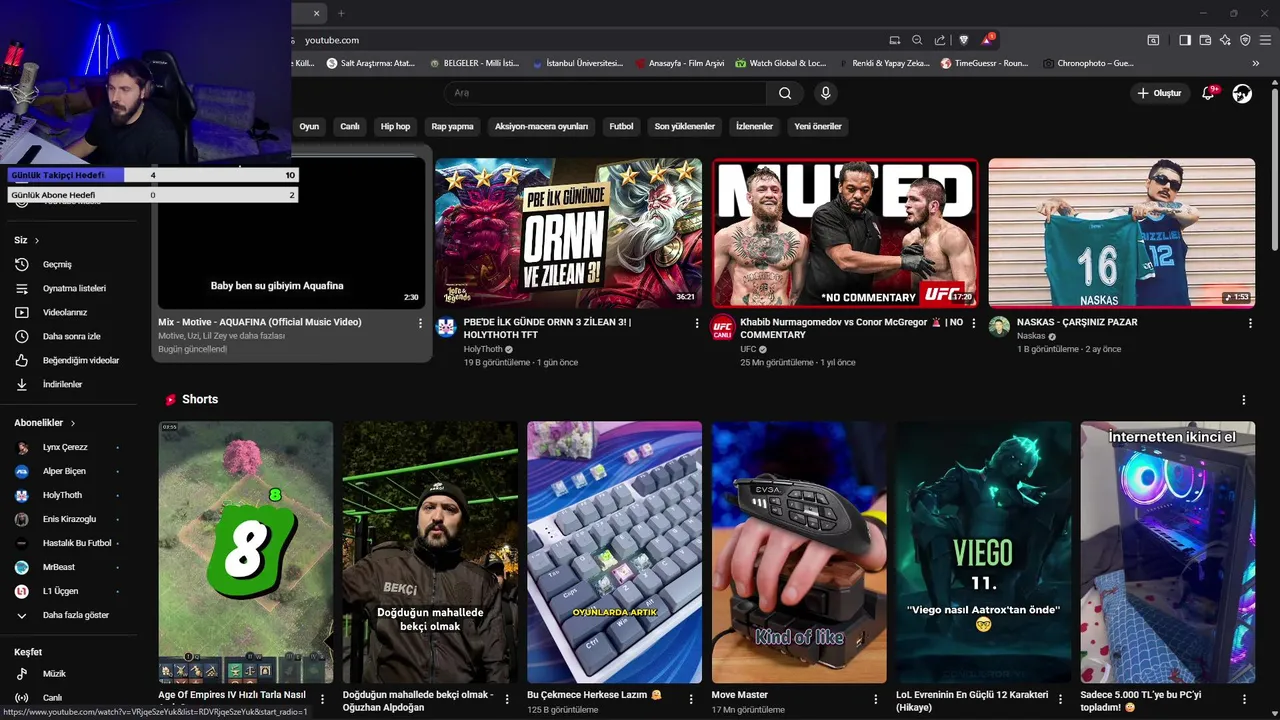Select the Futbol filter chip

pyautogui.click(x=622, y=126)
